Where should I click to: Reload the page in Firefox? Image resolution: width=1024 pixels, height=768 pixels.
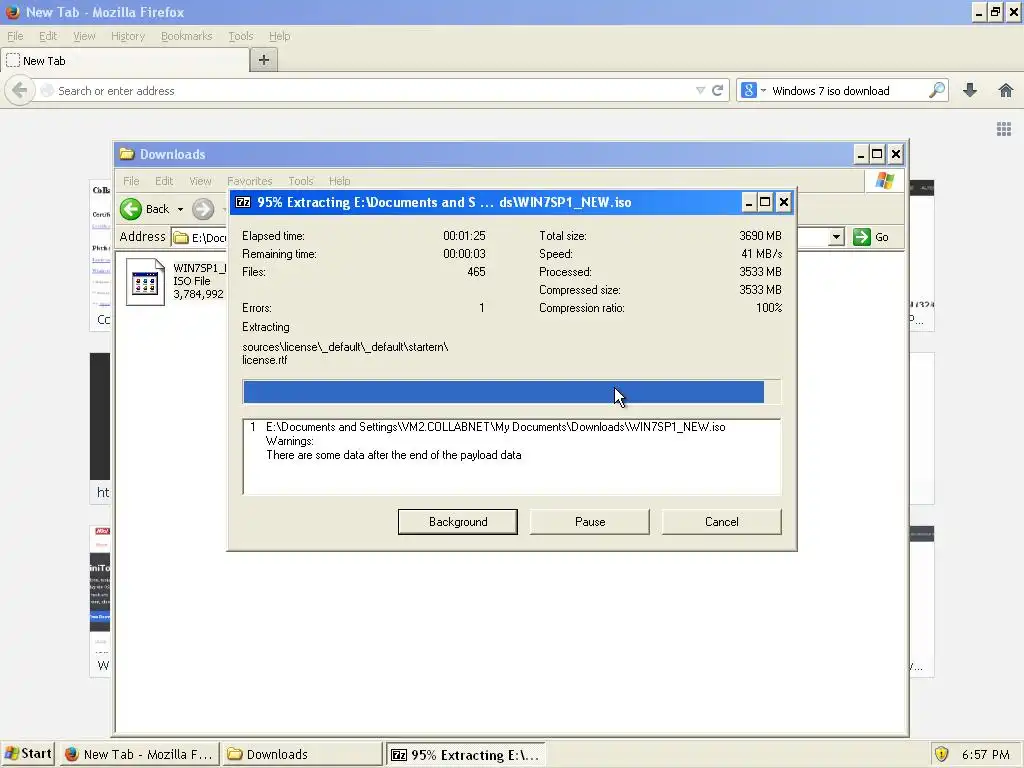tap(718, 91)
